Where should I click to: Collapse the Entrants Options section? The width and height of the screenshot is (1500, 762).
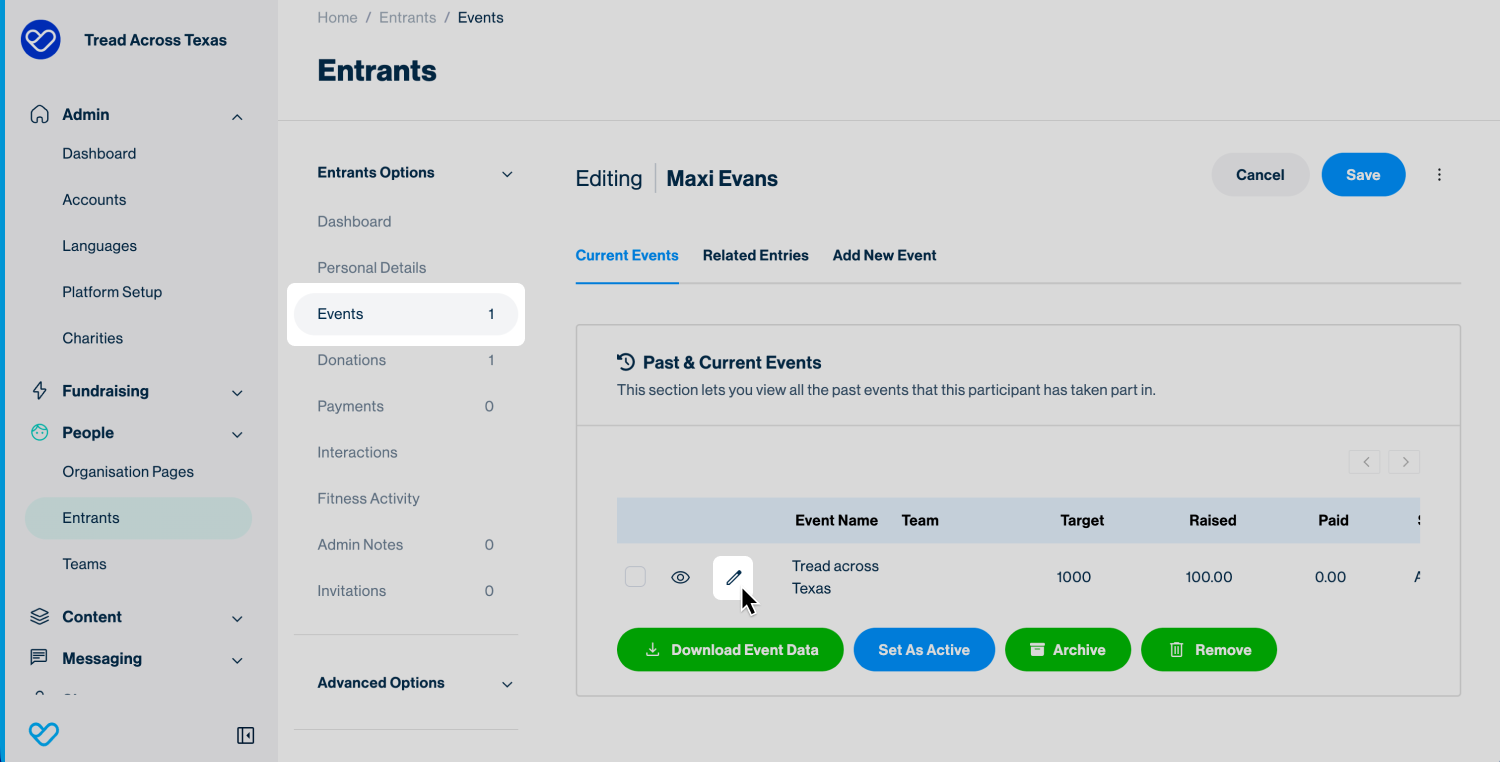click(507, 174)
